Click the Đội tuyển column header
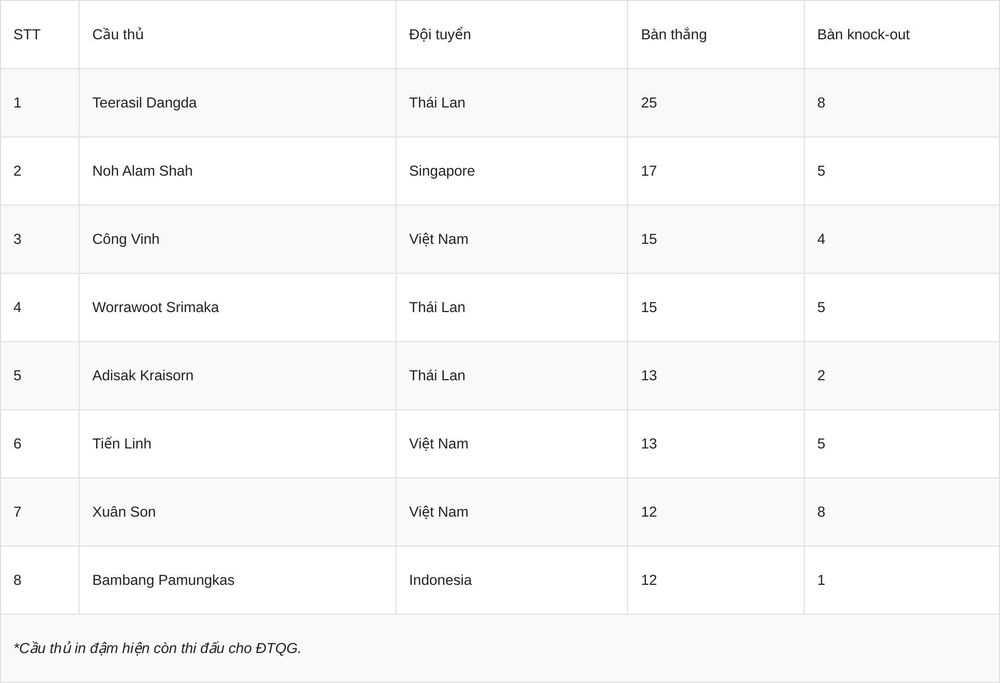The width and height of the screenshot is (1000, 683). (x=440, y=34)
